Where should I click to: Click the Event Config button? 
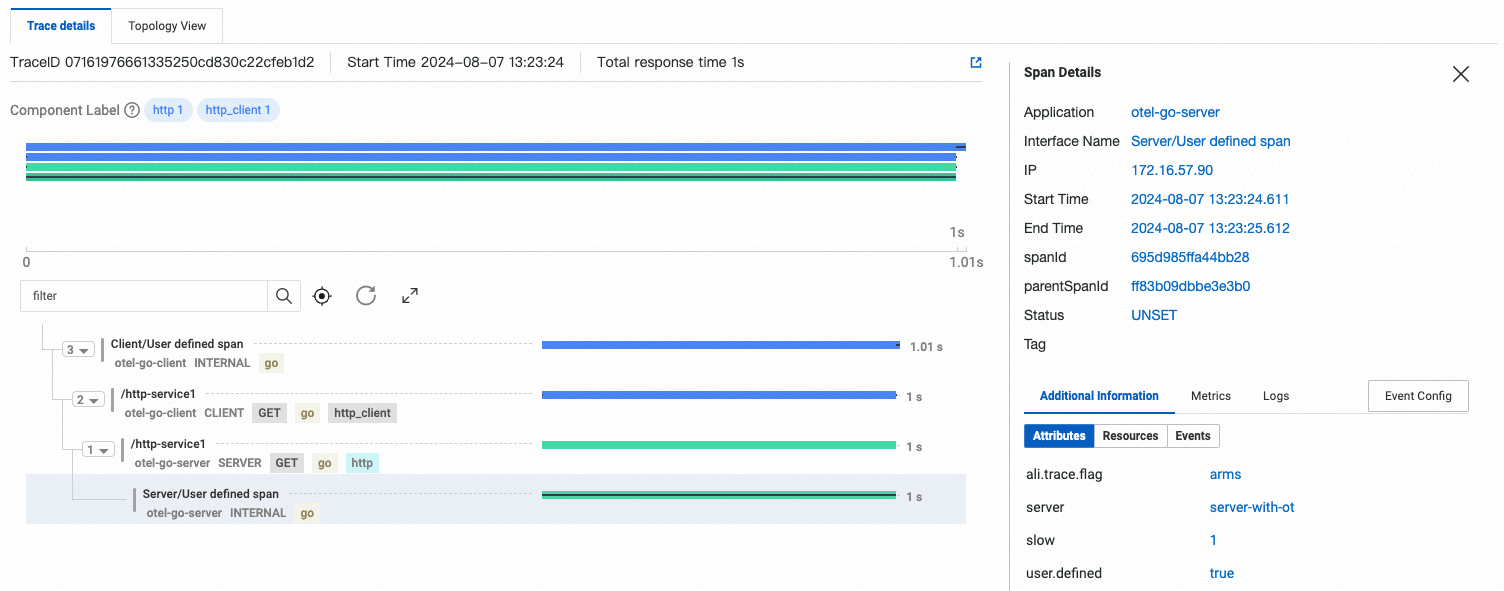pyautogui.click(x=1417, y=396)
